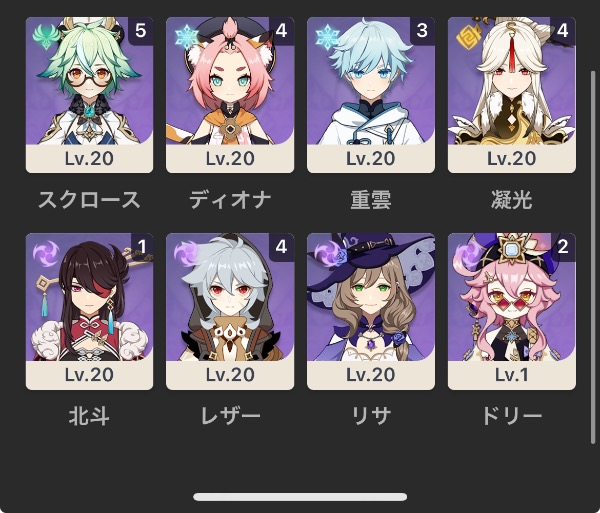
Task: Pick the リサ witch hat portrait
Action: tap(371, 311)
